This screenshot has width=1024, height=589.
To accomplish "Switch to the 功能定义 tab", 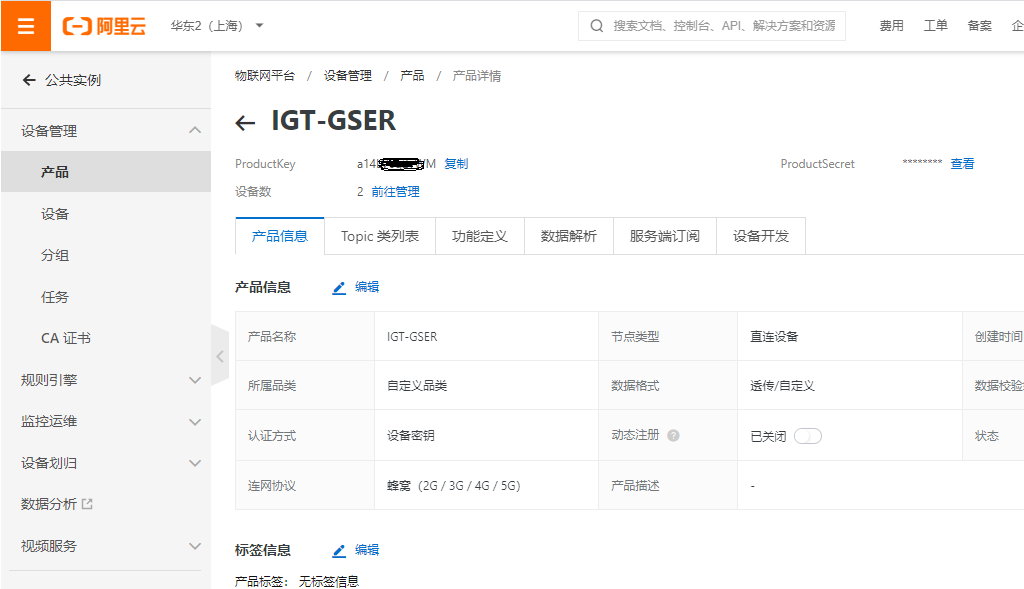I will [479, 236].
